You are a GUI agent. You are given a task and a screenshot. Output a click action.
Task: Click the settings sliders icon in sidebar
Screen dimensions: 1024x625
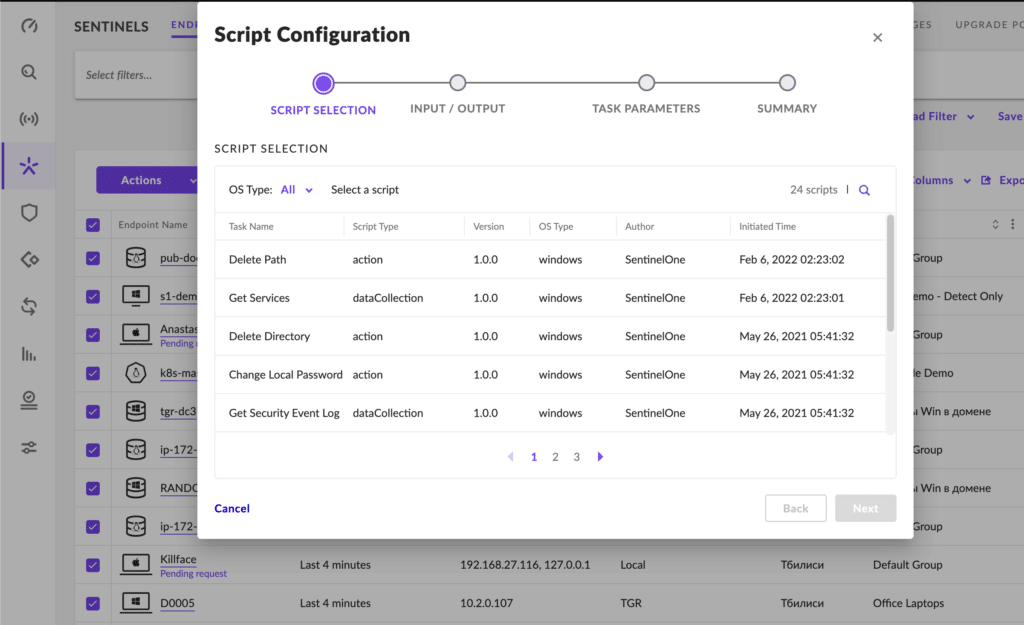click(x=29, y=447)
